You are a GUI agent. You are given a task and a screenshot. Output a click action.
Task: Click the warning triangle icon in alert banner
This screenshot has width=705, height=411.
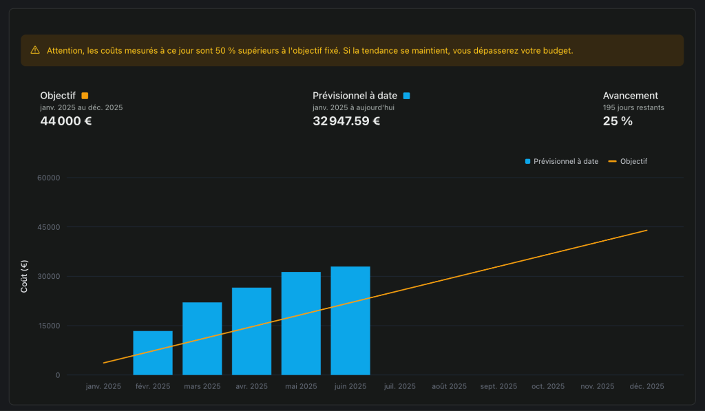[x=35, y=50]
